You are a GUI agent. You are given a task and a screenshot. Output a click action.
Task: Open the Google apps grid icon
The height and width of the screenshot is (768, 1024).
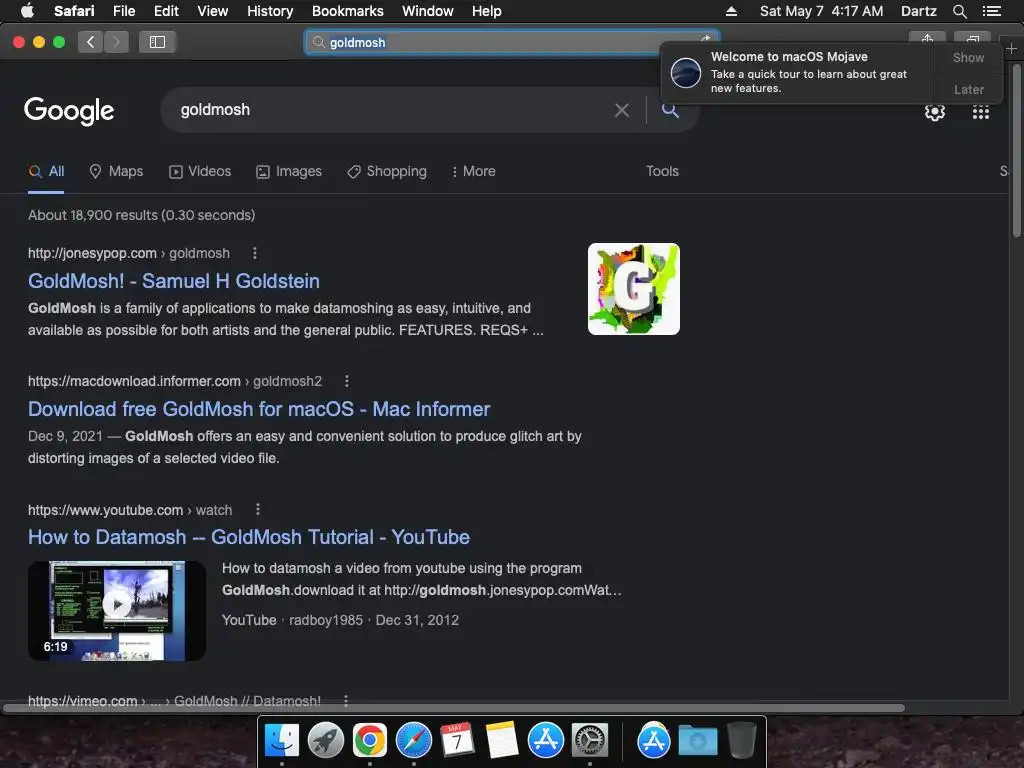coord(980,112)
